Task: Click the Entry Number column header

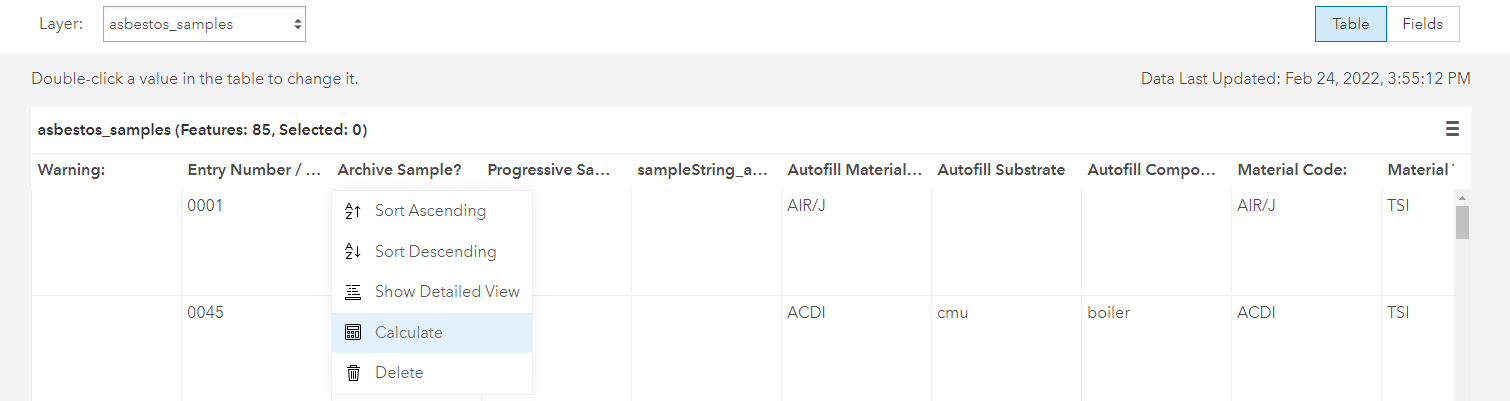Action: tap(254, 170)
